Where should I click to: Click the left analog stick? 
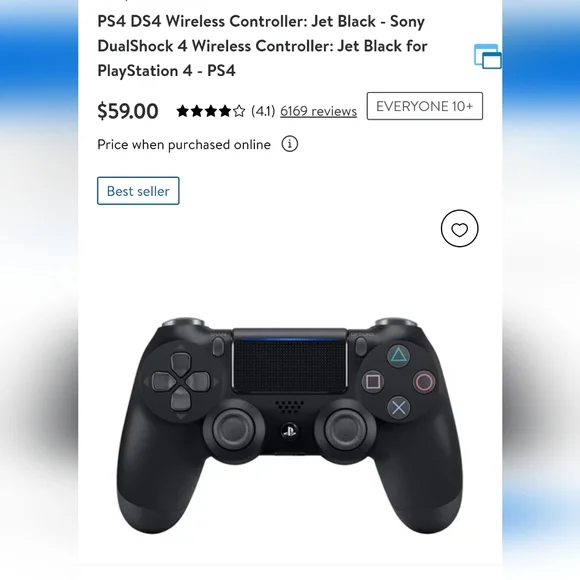(234, 429)
